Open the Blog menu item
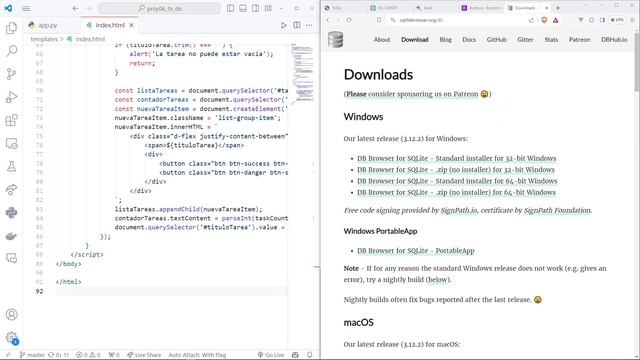 (445, 40)
